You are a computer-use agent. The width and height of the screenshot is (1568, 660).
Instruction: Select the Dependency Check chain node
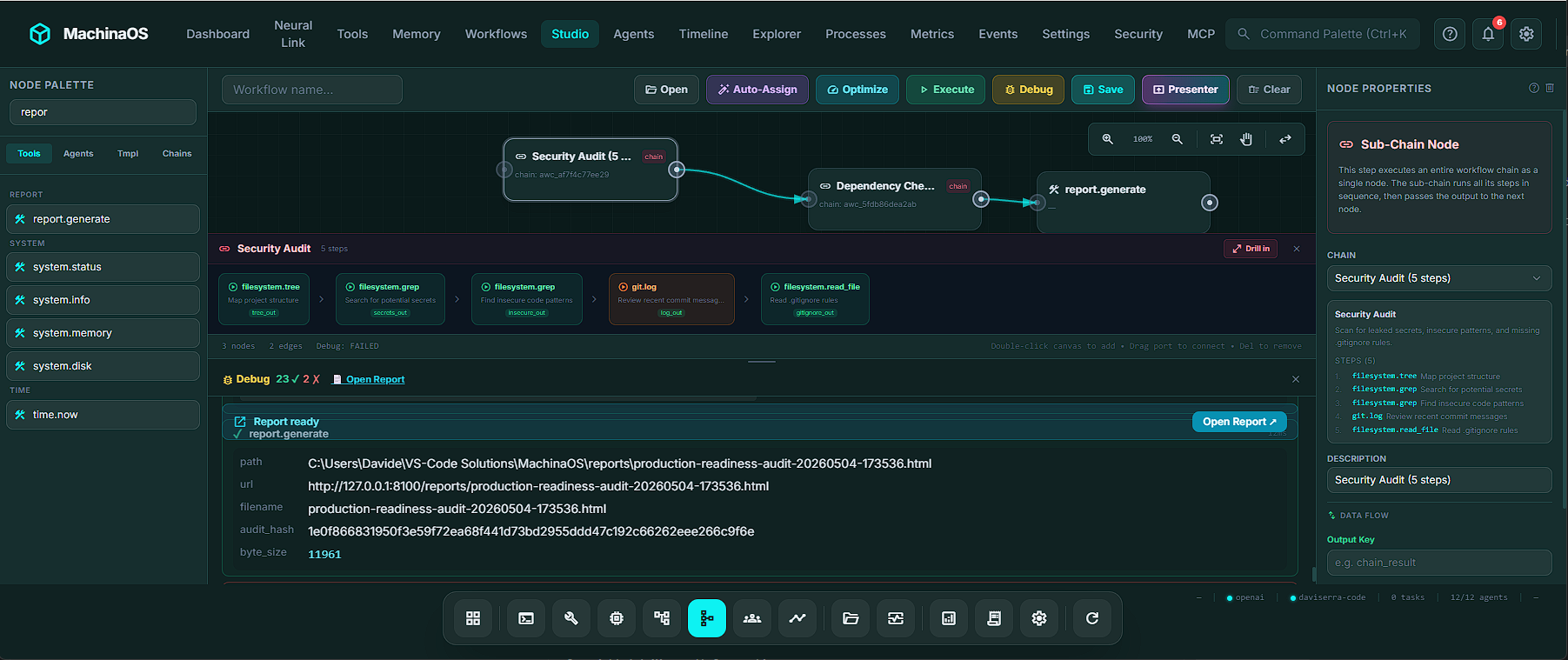tap(895, 199)
